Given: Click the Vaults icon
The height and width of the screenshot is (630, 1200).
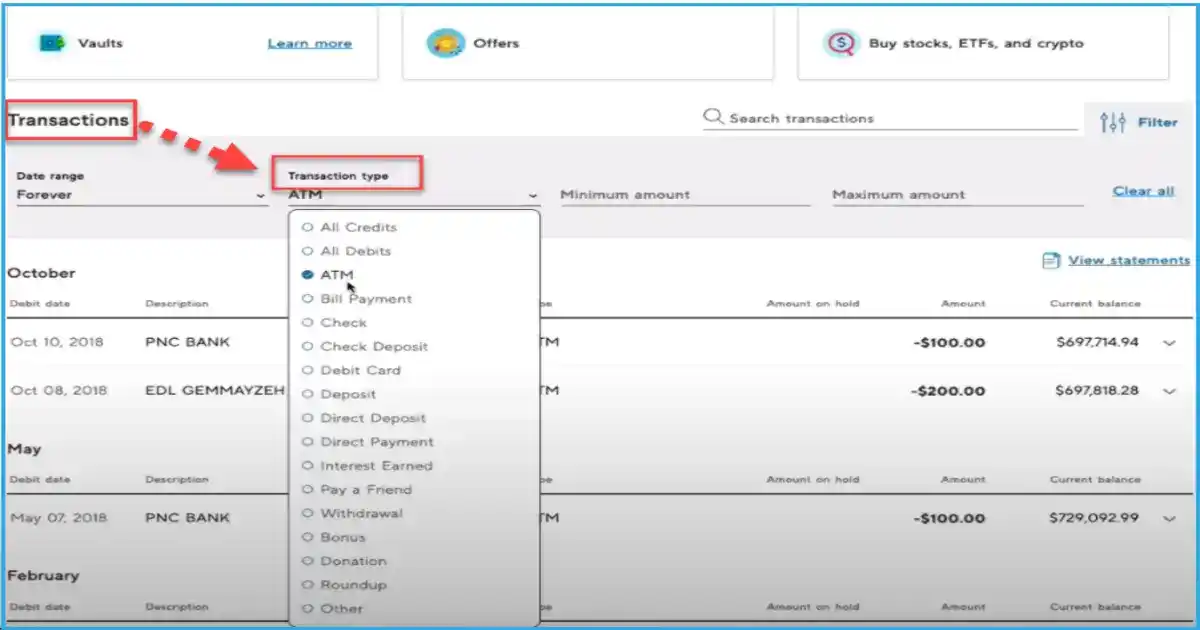Looking at the screenshot, I should tap(51, 43).
